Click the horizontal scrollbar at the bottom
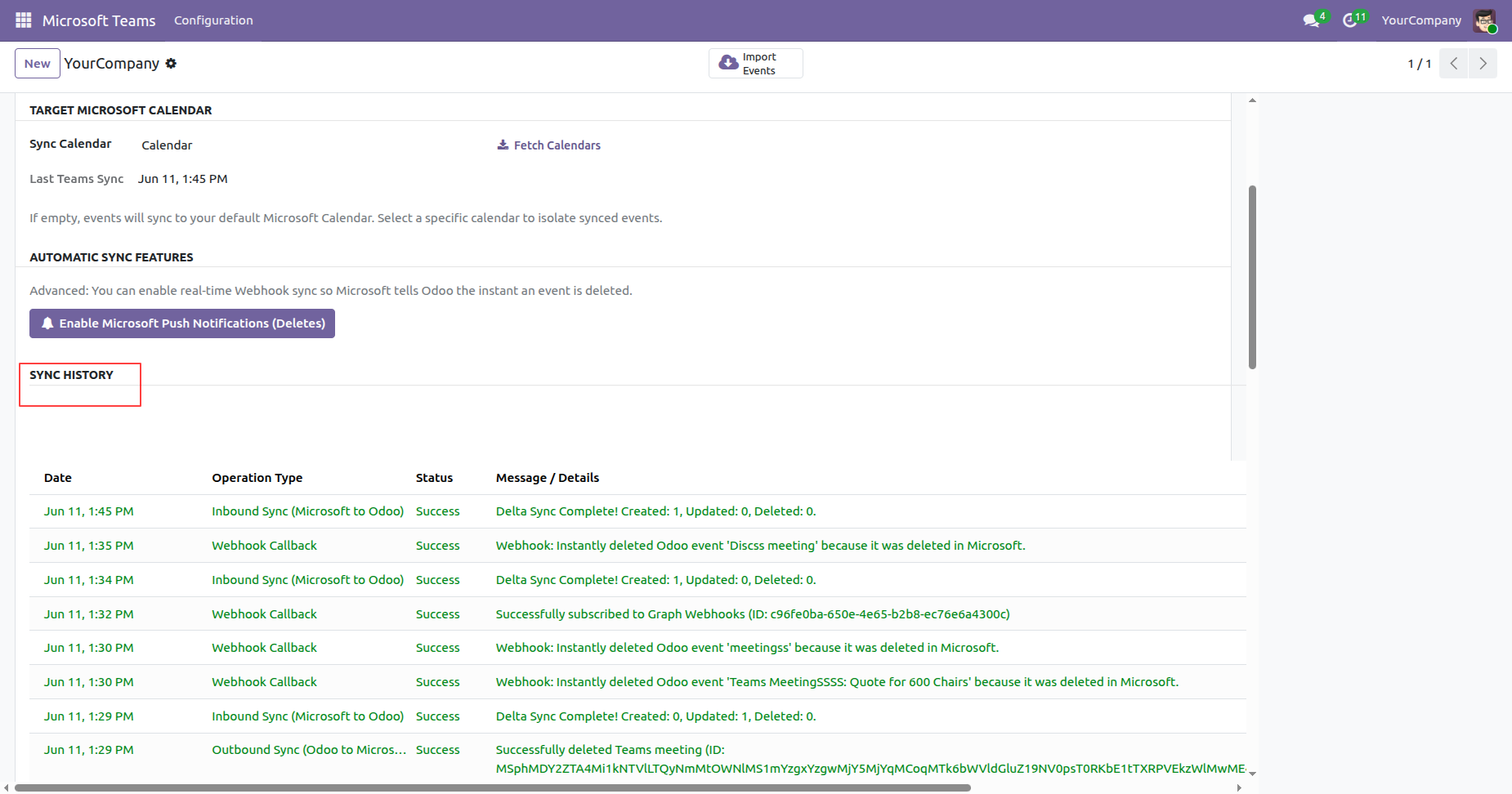 tap(493, 788)
